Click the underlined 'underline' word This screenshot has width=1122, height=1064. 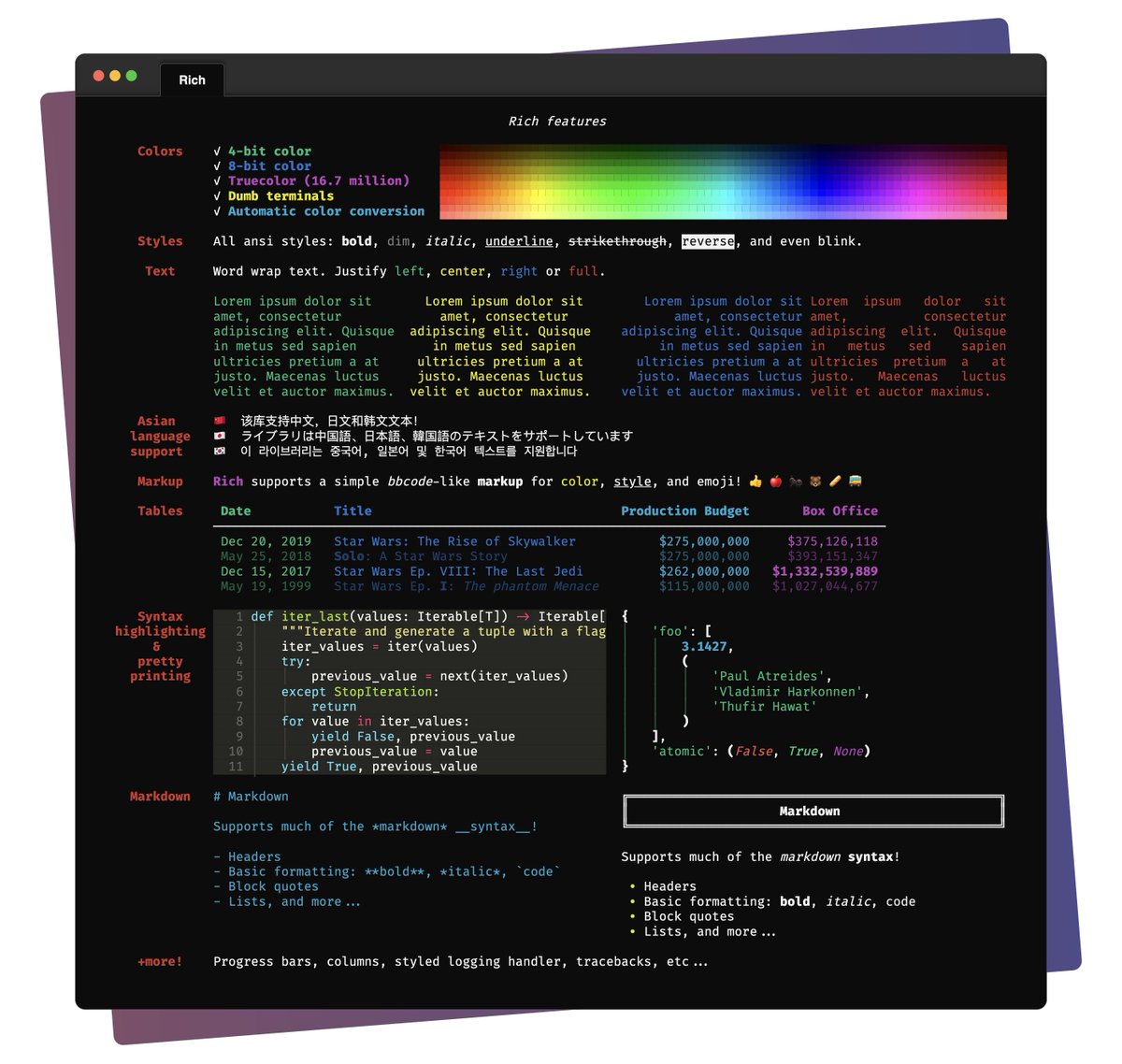point(519,241)
